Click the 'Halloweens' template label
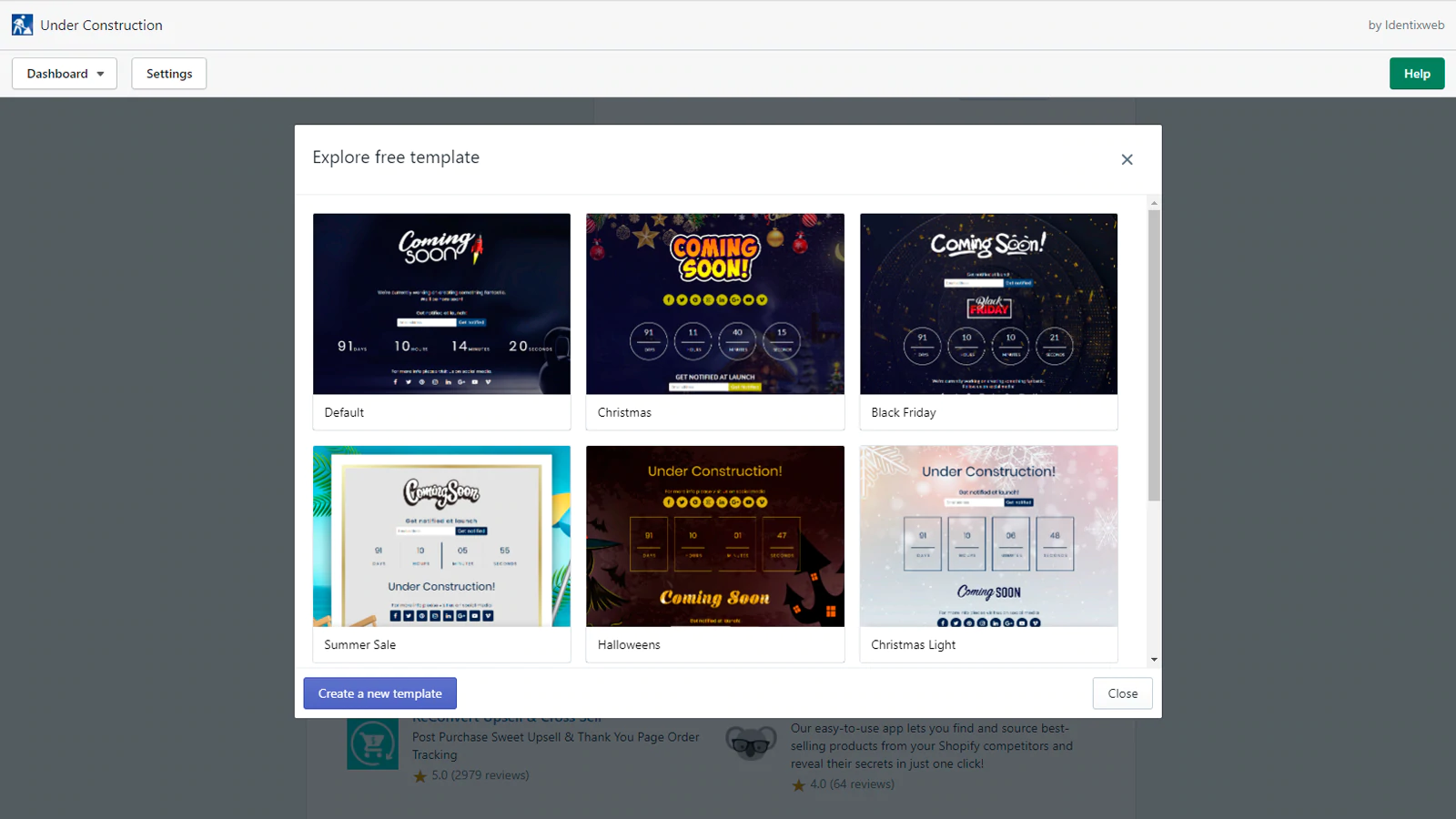Viewport: 1456px width, 819px height. pos(629,644)
